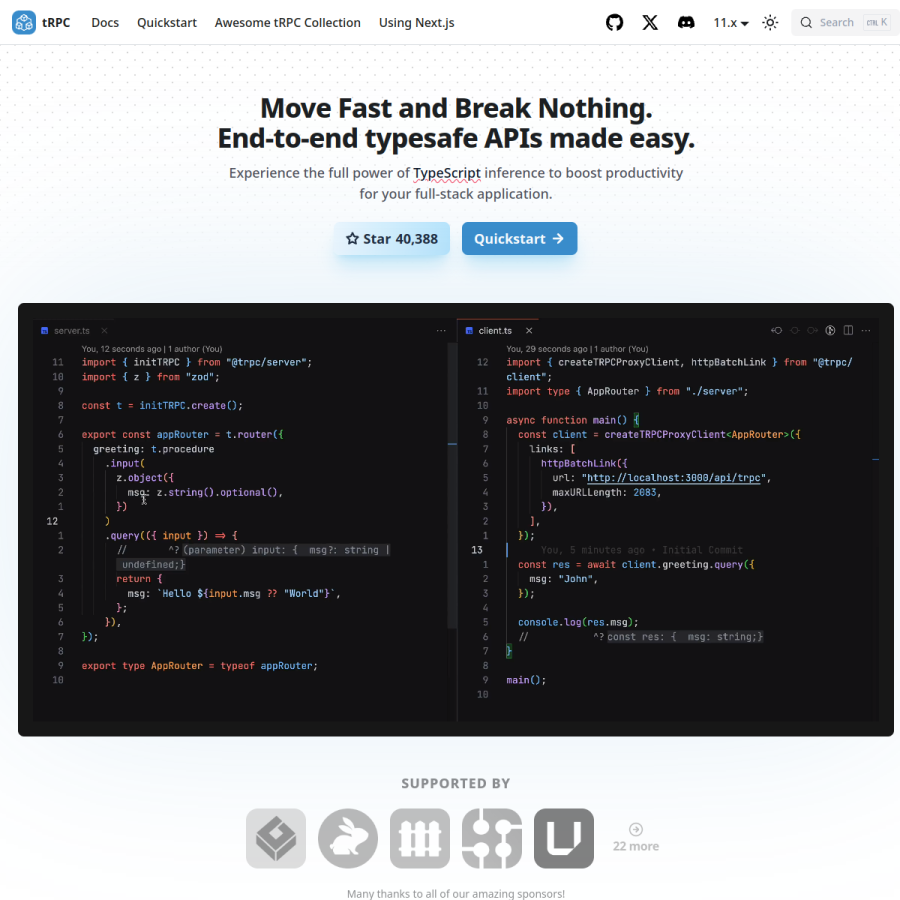Close the client.ts tab in demo editor
This screenshot has height=900, width=900.
click(529, 331)
